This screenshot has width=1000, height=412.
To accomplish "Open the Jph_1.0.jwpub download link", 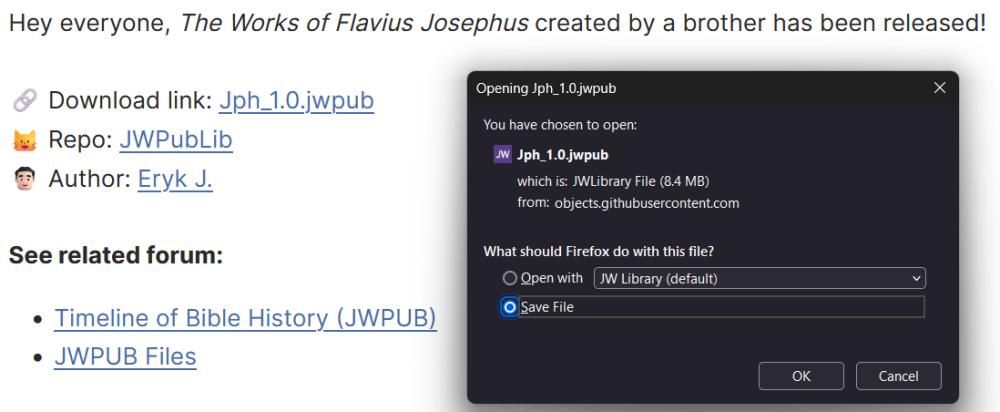I will (x=296, y=101).
